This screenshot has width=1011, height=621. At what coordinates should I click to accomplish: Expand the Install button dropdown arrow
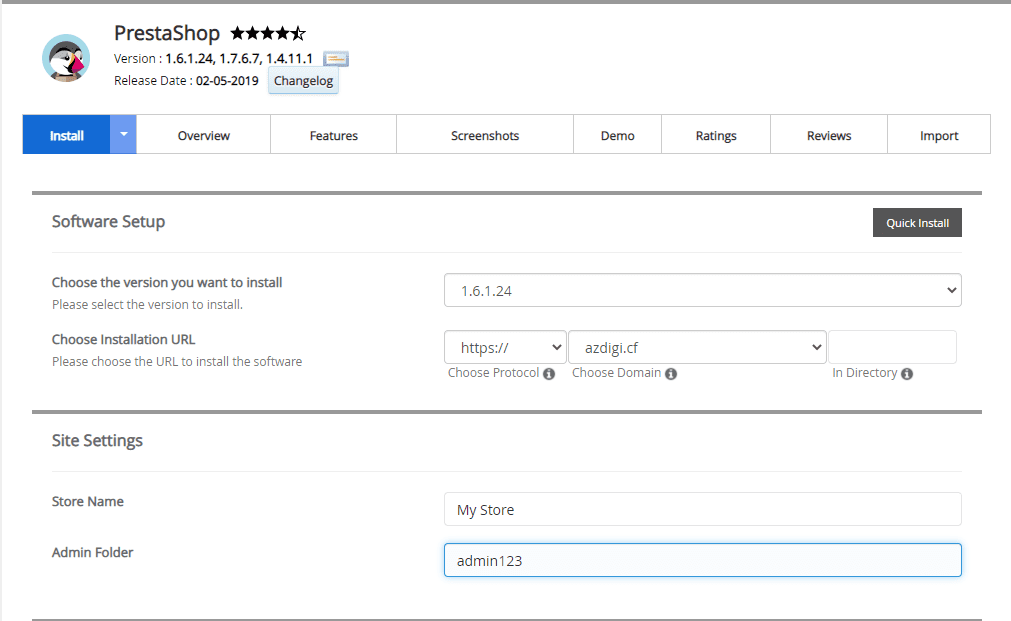pos(123,135)
